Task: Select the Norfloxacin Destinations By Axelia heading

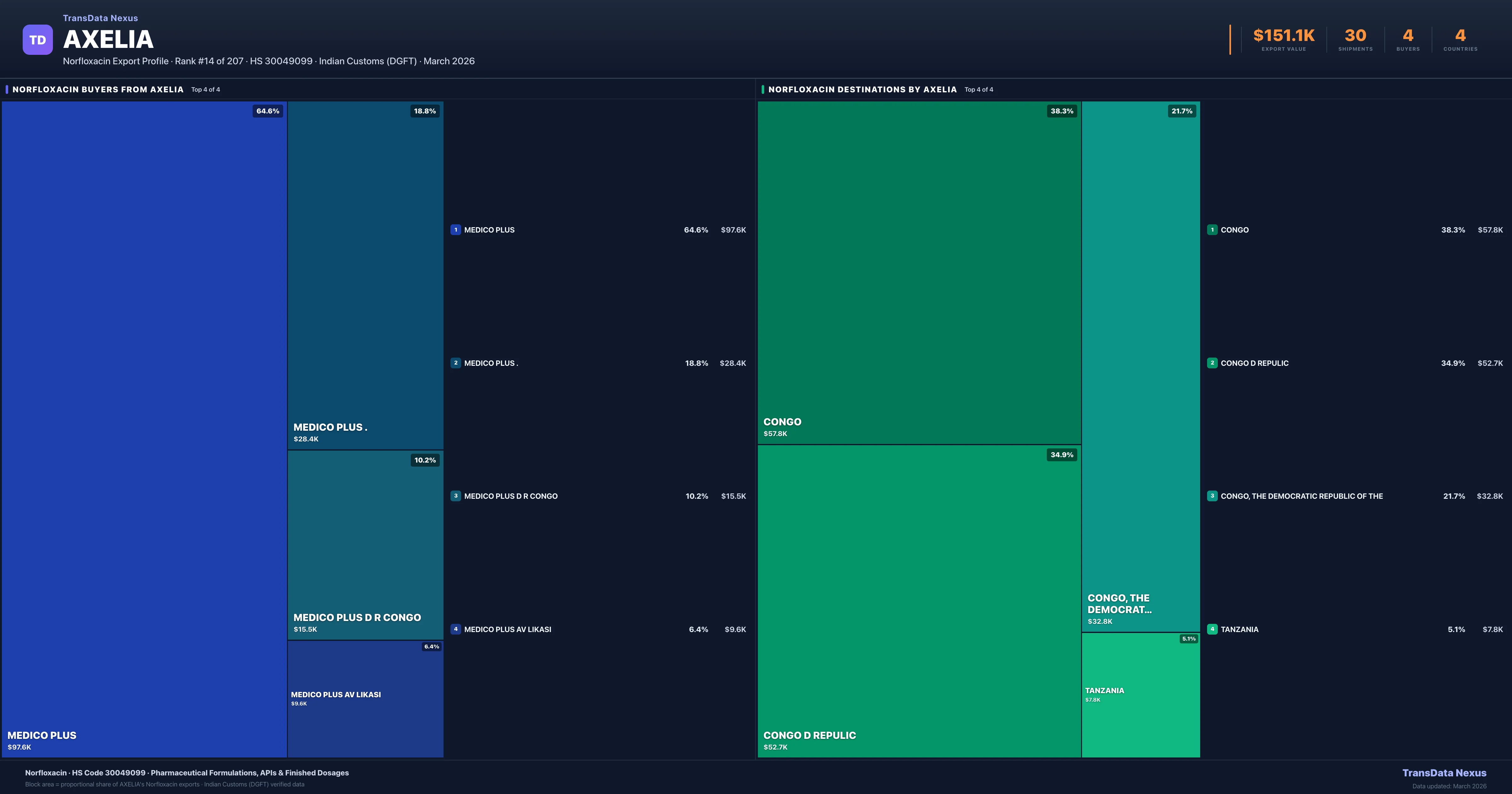Action: pos(862,89)
